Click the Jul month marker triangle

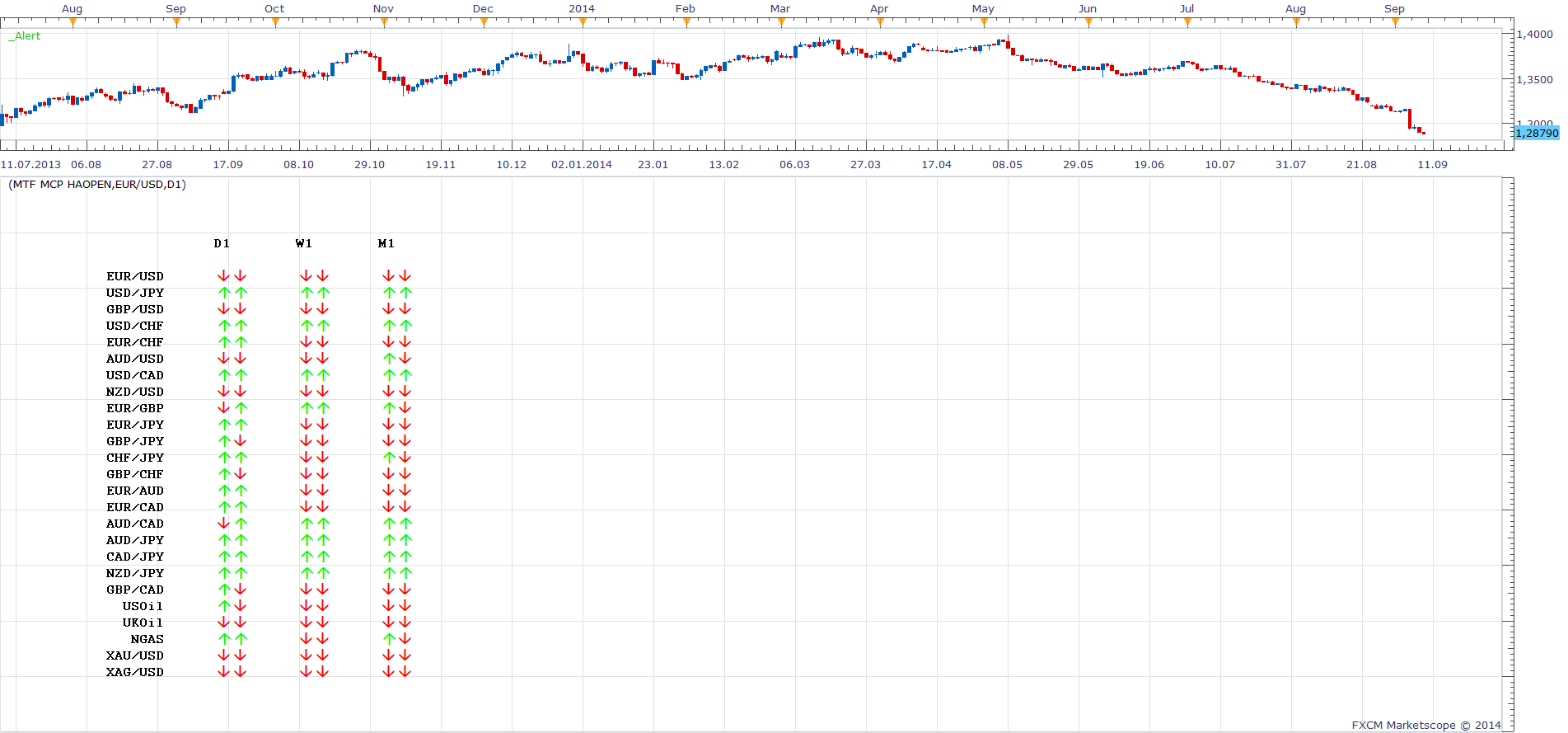coord(1187,22)
